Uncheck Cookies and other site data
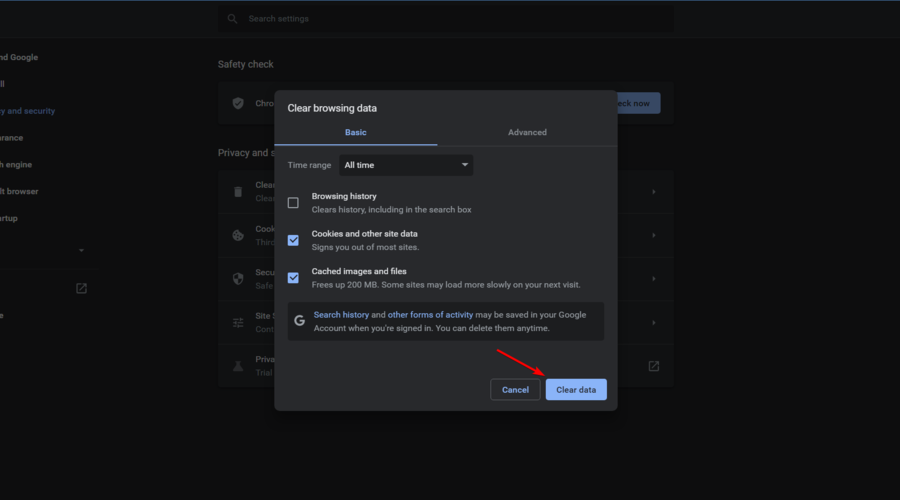Image resolution: width=900 pixels, height=500 pixels. (293, 240)
